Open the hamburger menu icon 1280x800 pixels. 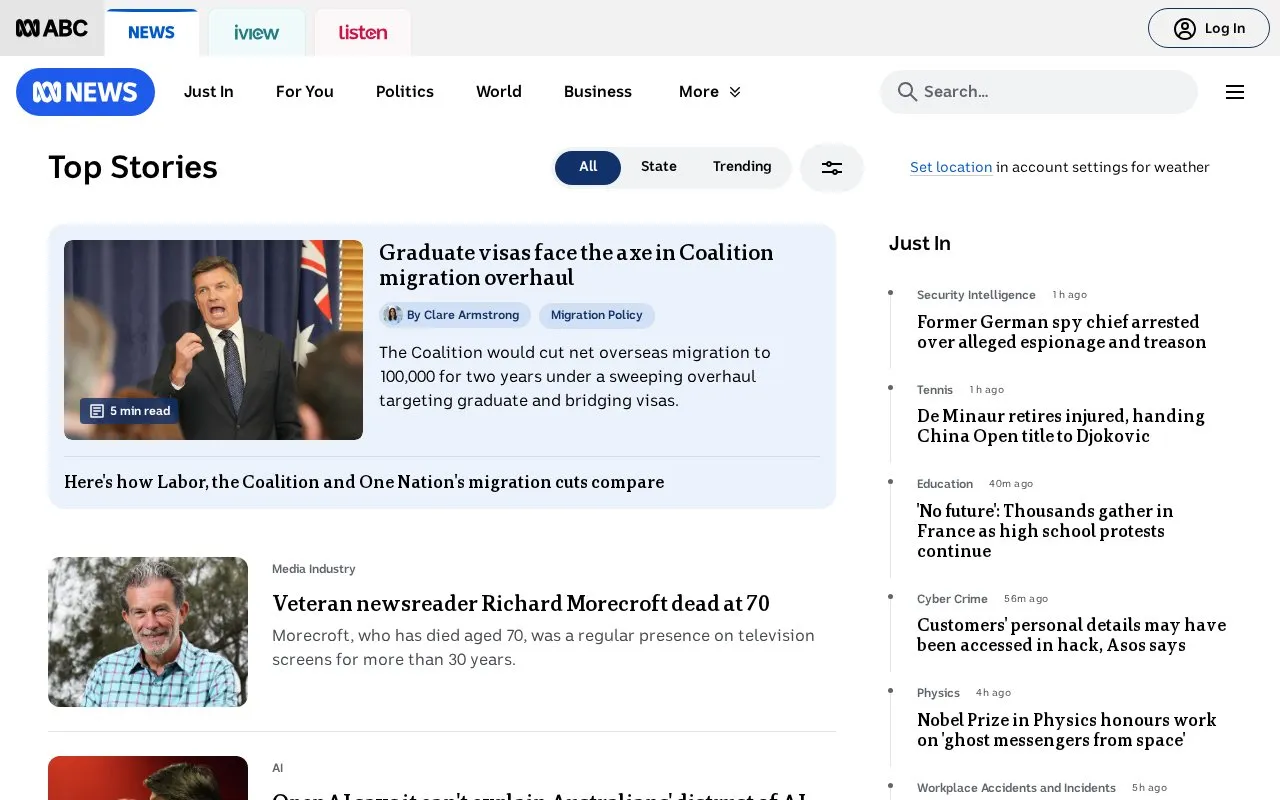1235,92
